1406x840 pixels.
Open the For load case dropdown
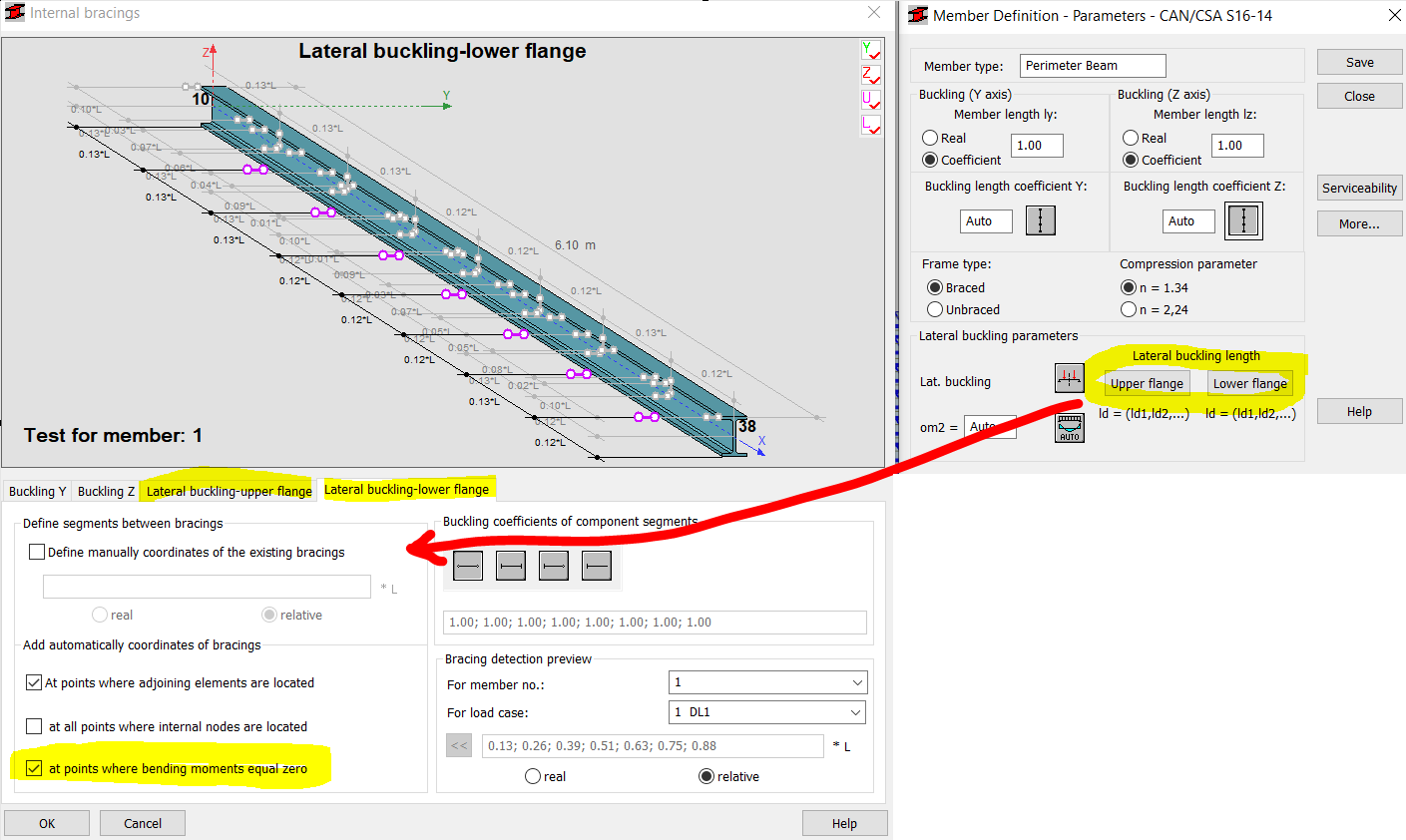(767, 712)
